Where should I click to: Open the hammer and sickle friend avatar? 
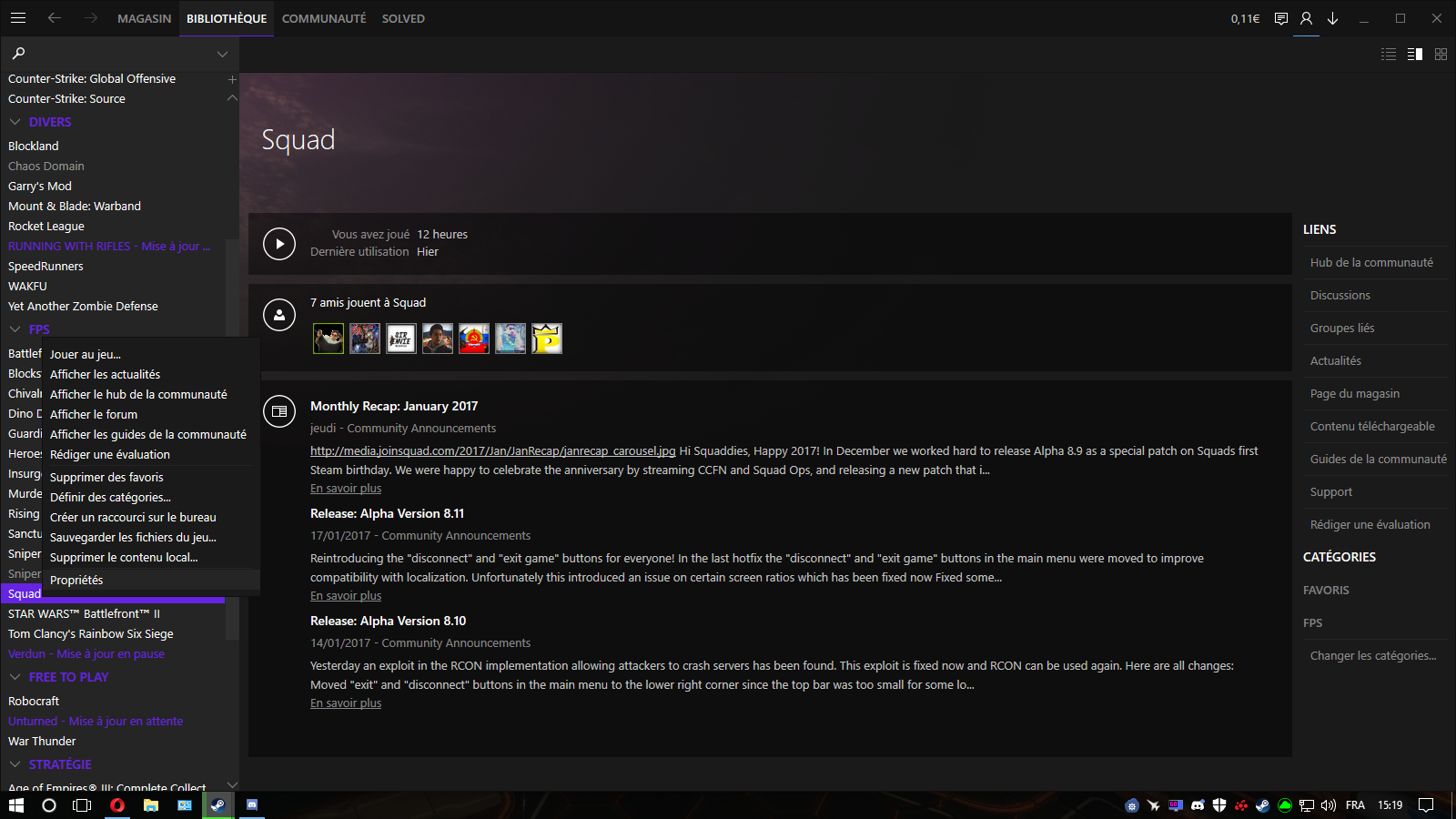tap(474, 339)
